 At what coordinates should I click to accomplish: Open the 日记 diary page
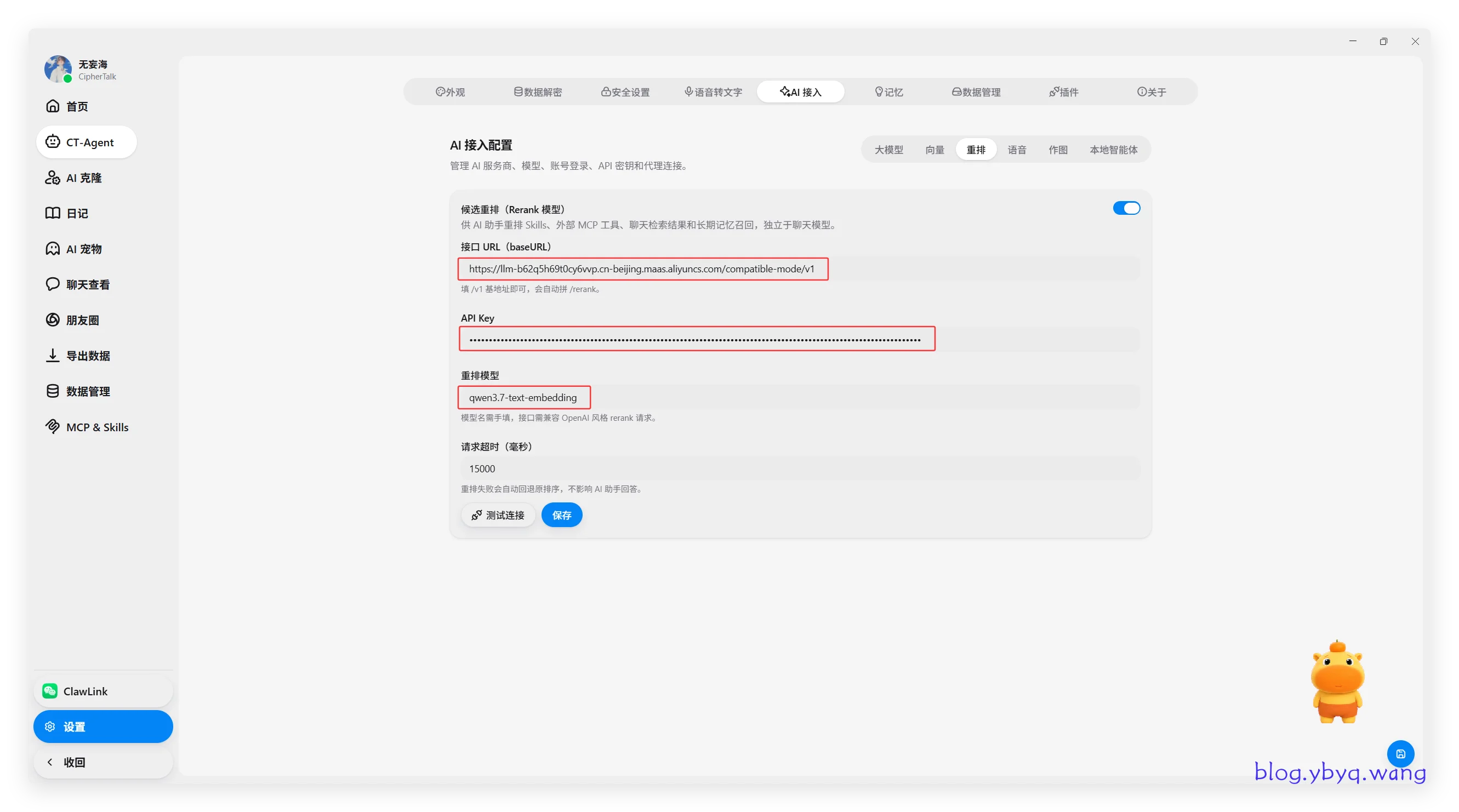click(x=67, y=214)
